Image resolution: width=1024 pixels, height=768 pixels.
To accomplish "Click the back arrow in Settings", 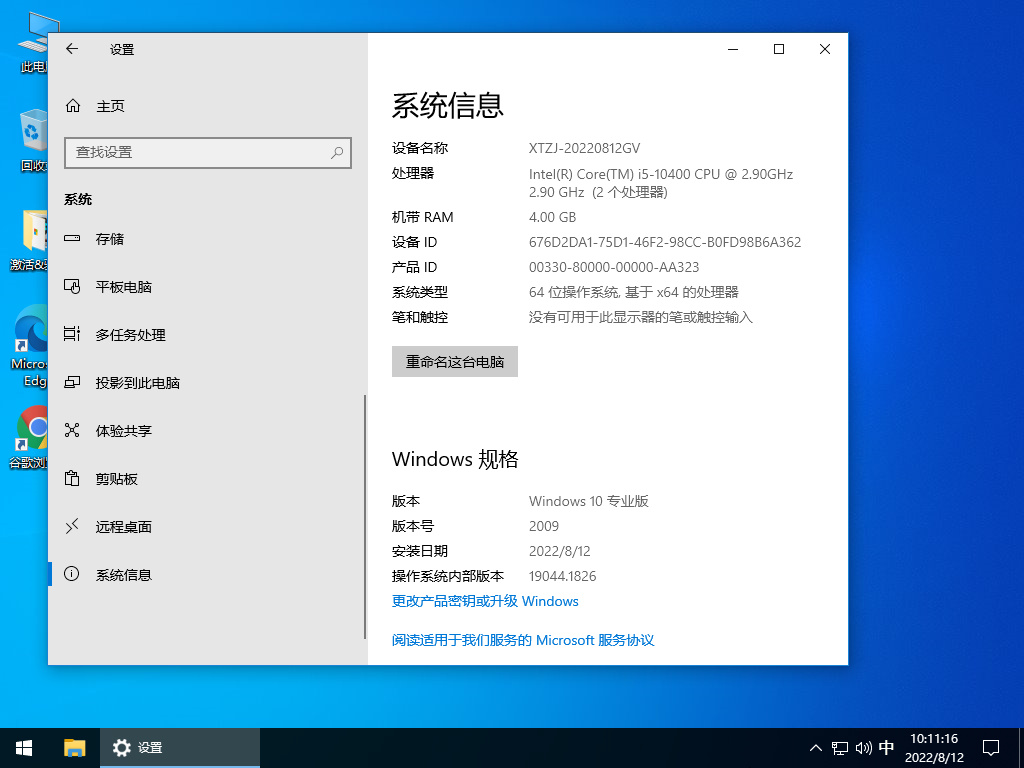I will point(70,49).
